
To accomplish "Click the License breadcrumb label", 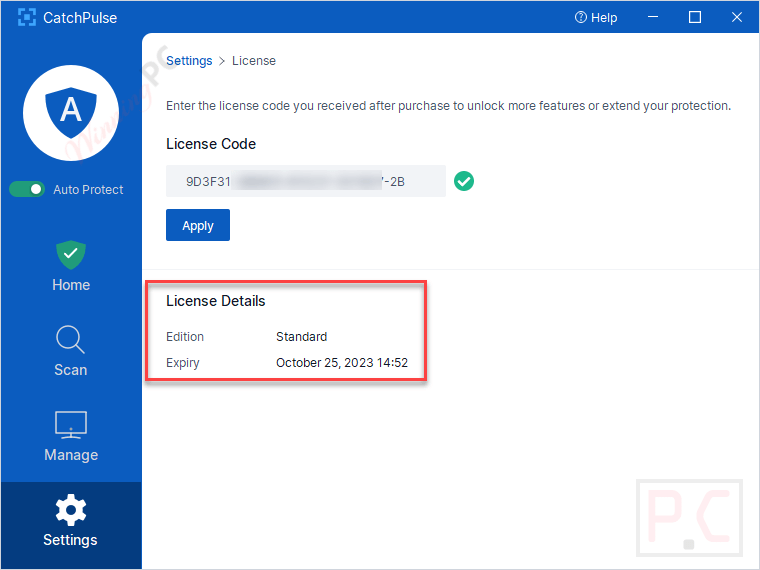I will (253, 61).
